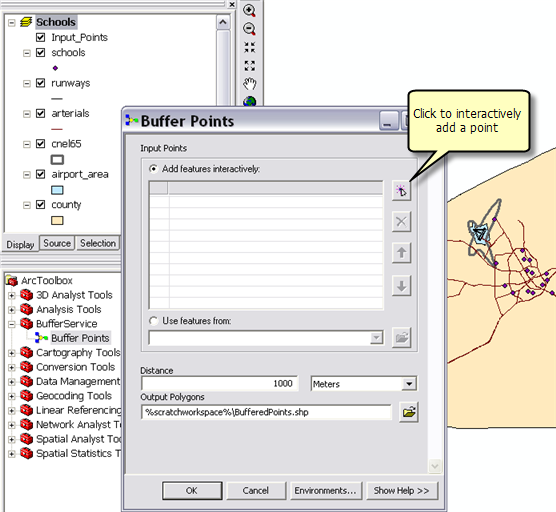Select the Zoom In tool
Image resolution: width=556 pixels, height=512 pixels.
[250, 11]
